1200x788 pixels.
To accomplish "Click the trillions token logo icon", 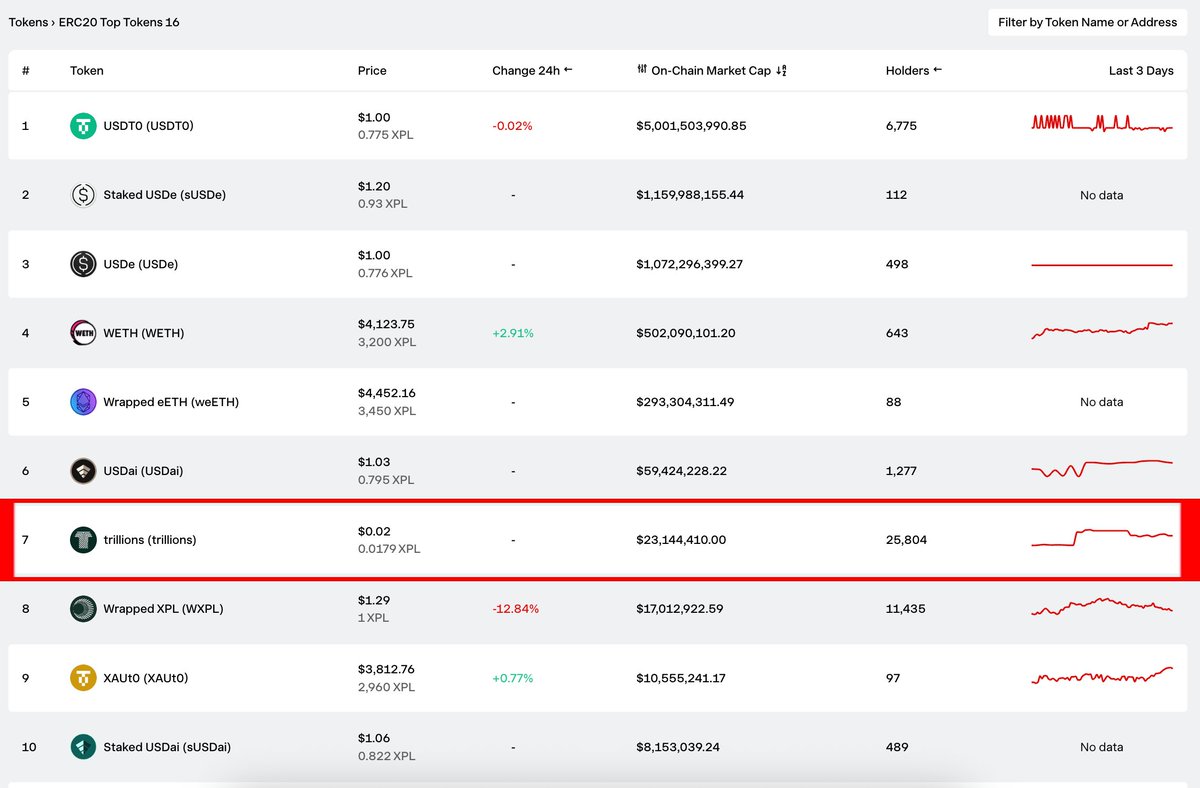I will coord(83,540).
